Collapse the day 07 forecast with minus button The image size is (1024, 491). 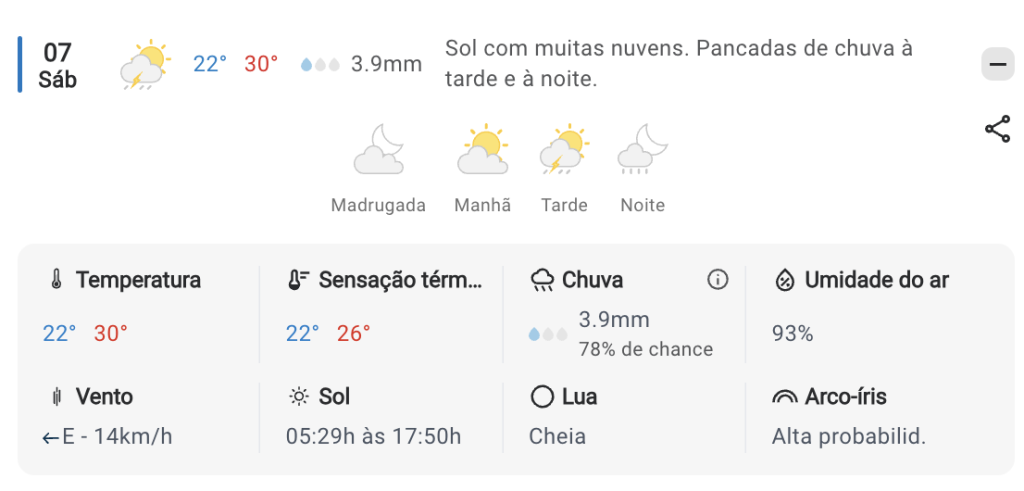997,65
